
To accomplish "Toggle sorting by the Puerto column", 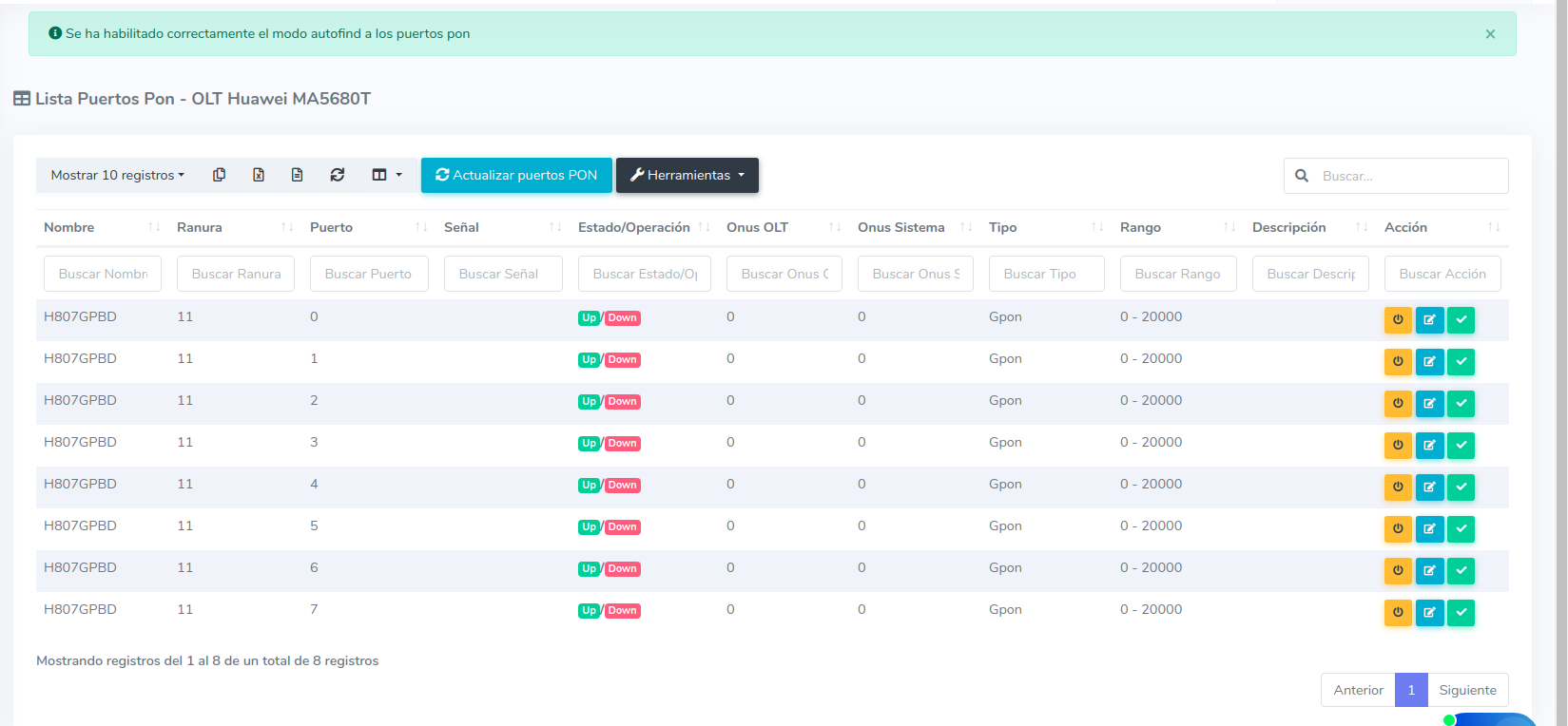I will click(368, 227).
